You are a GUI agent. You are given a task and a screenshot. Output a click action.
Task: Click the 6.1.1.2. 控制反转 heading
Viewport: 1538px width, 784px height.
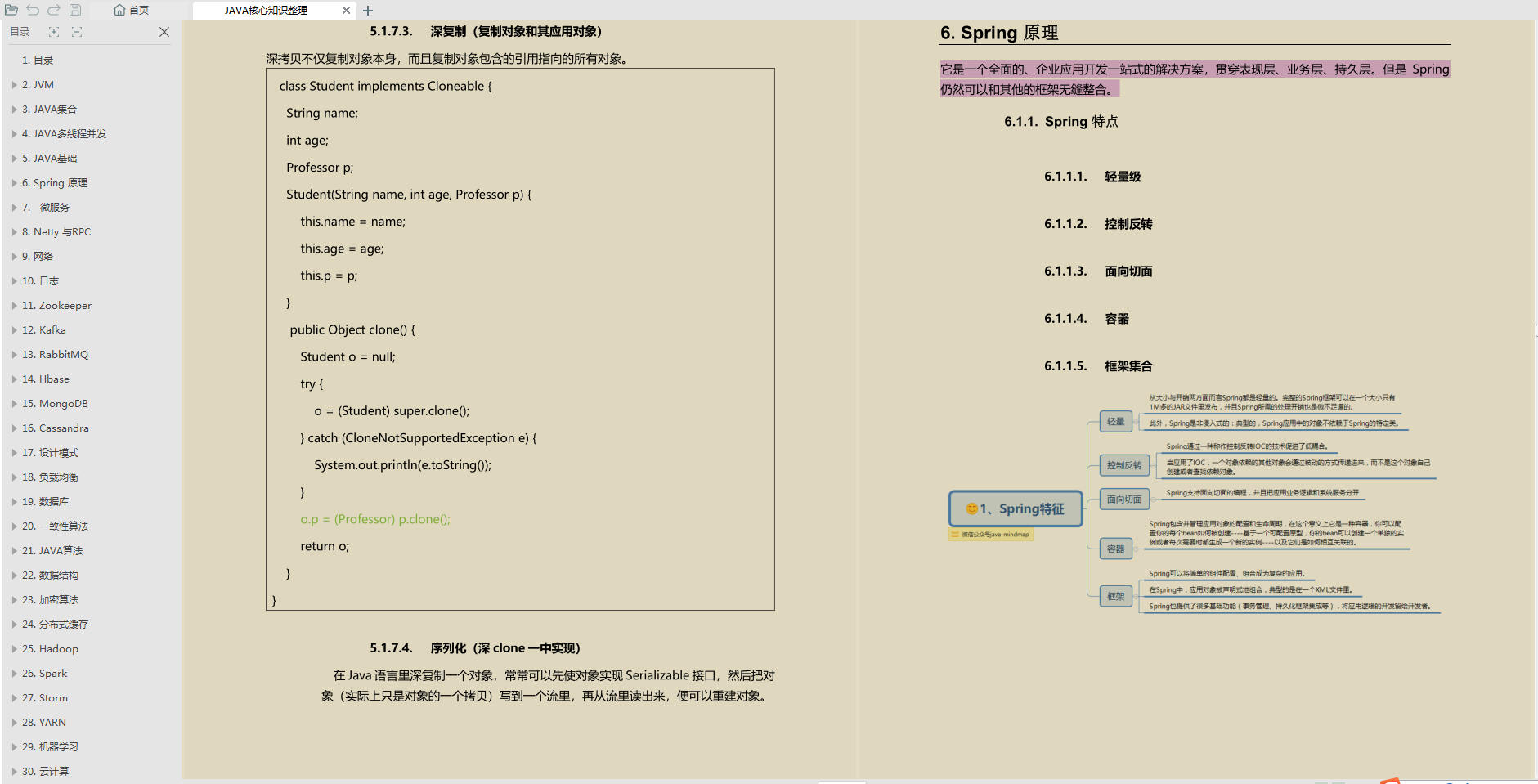pos(1098,224)
